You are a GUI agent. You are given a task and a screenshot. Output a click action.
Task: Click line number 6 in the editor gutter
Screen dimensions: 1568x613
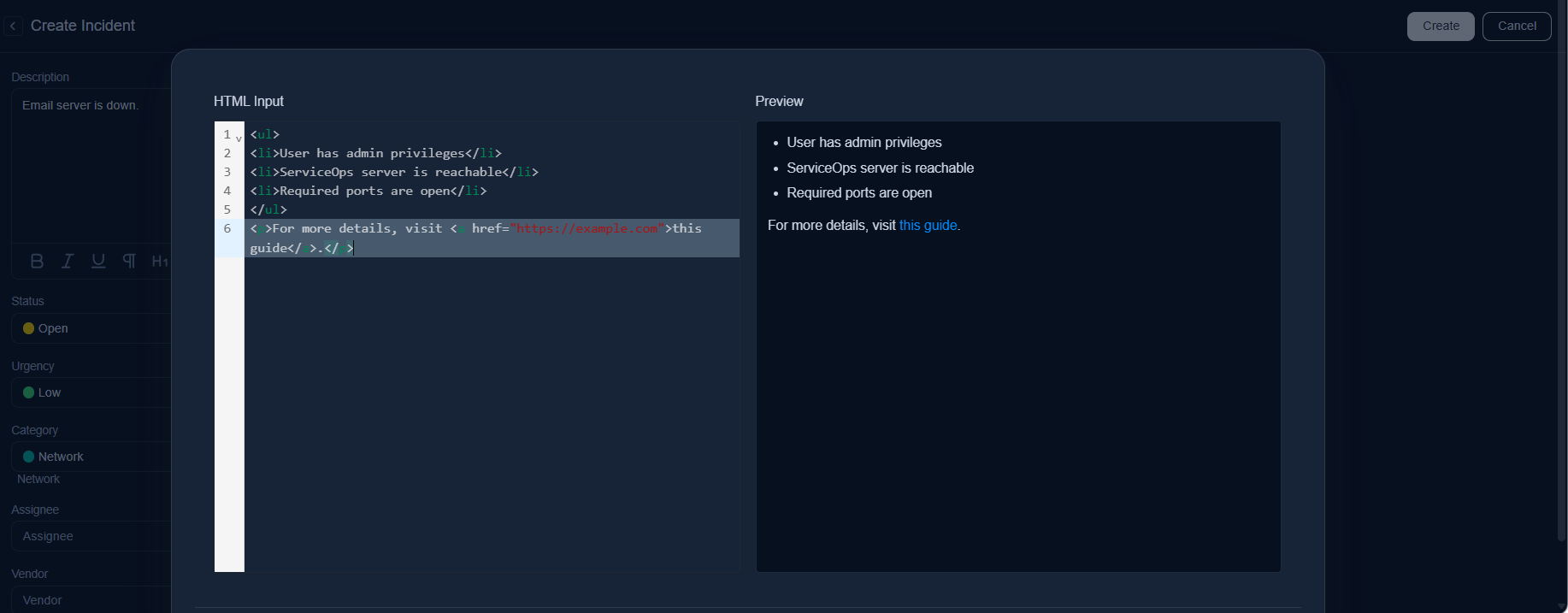[x=227, y=228]
